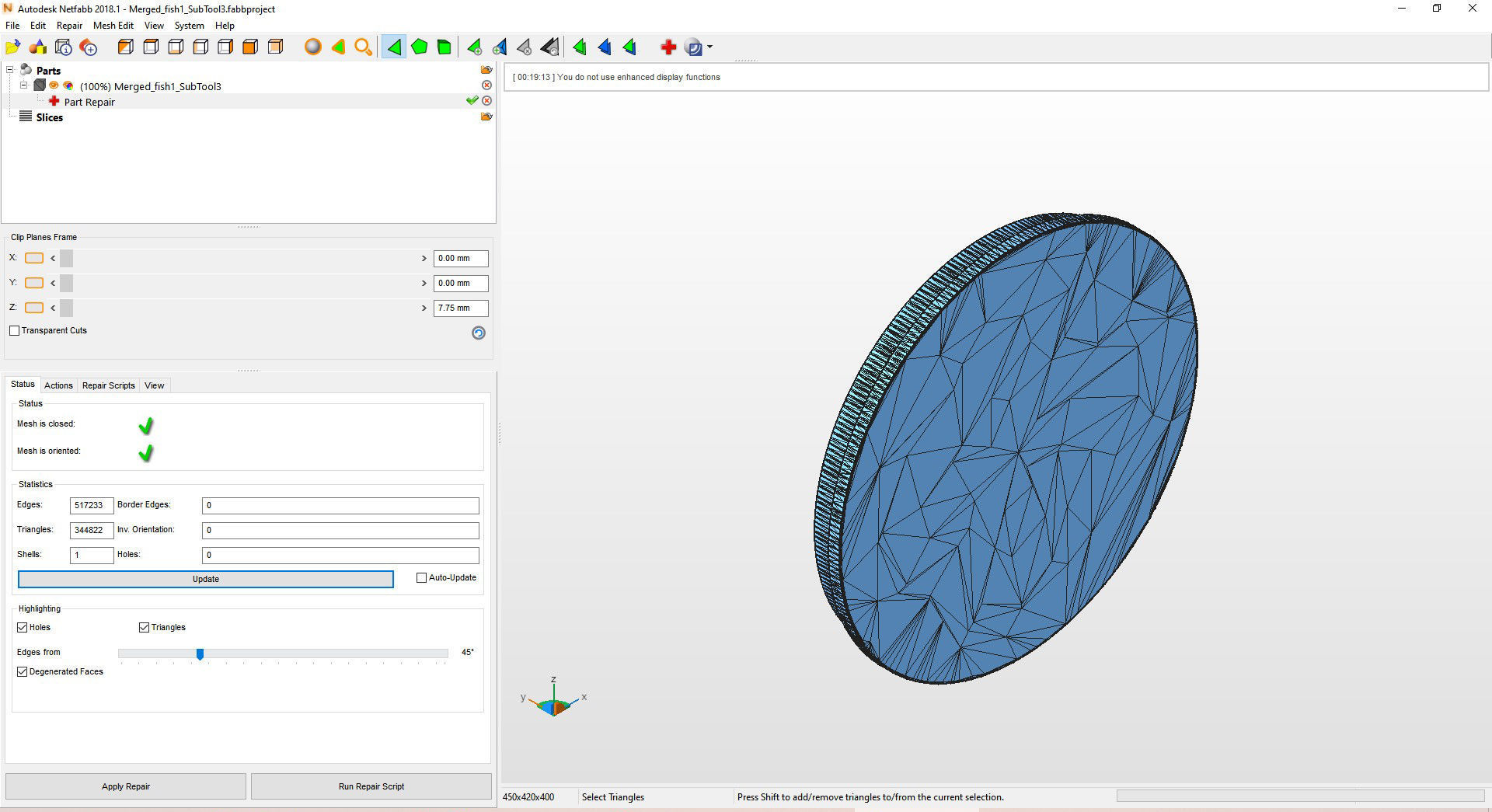Uncheck the Triangles highlighting checkbox

coord(144,627)
